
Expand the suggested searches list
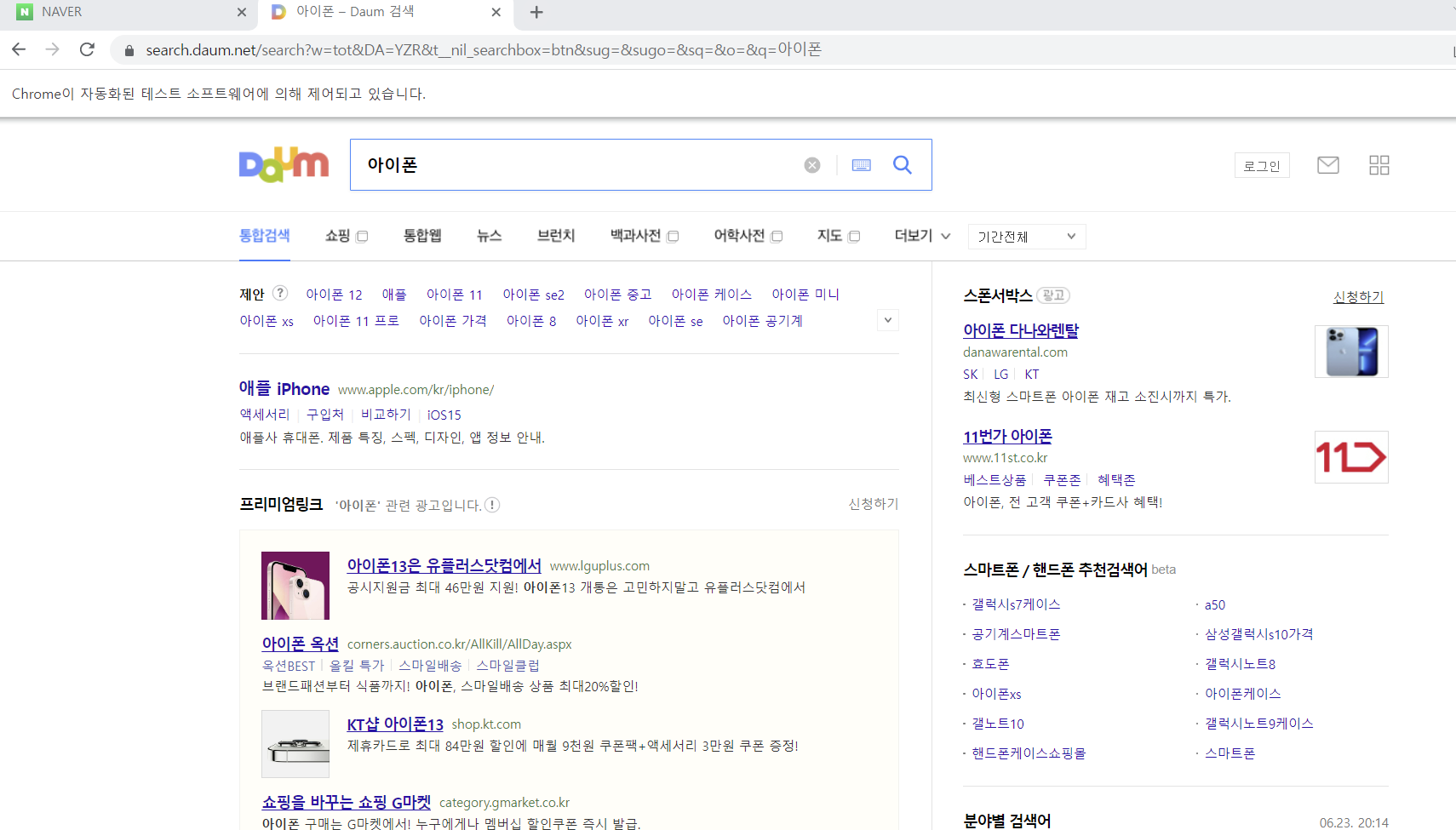point(888,320)
